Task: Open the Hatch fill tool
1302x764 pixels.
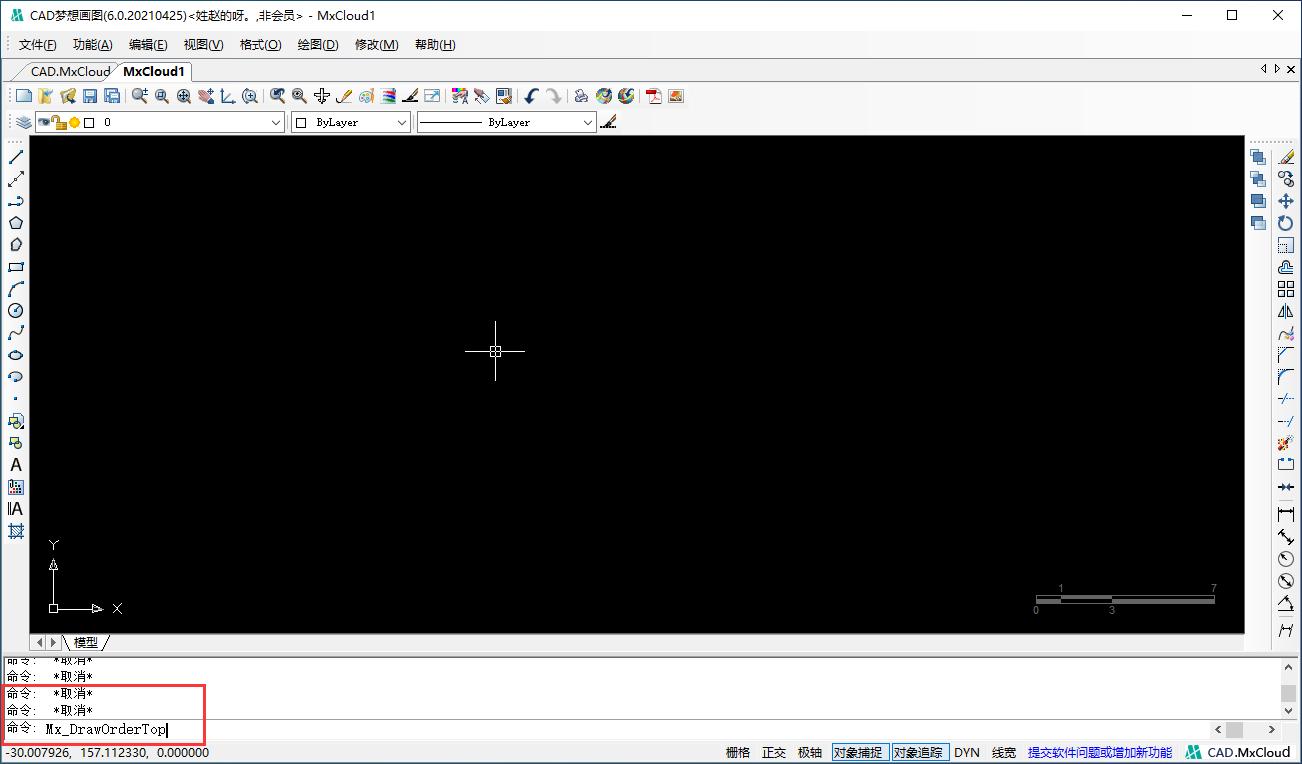Action: [16, 531]
